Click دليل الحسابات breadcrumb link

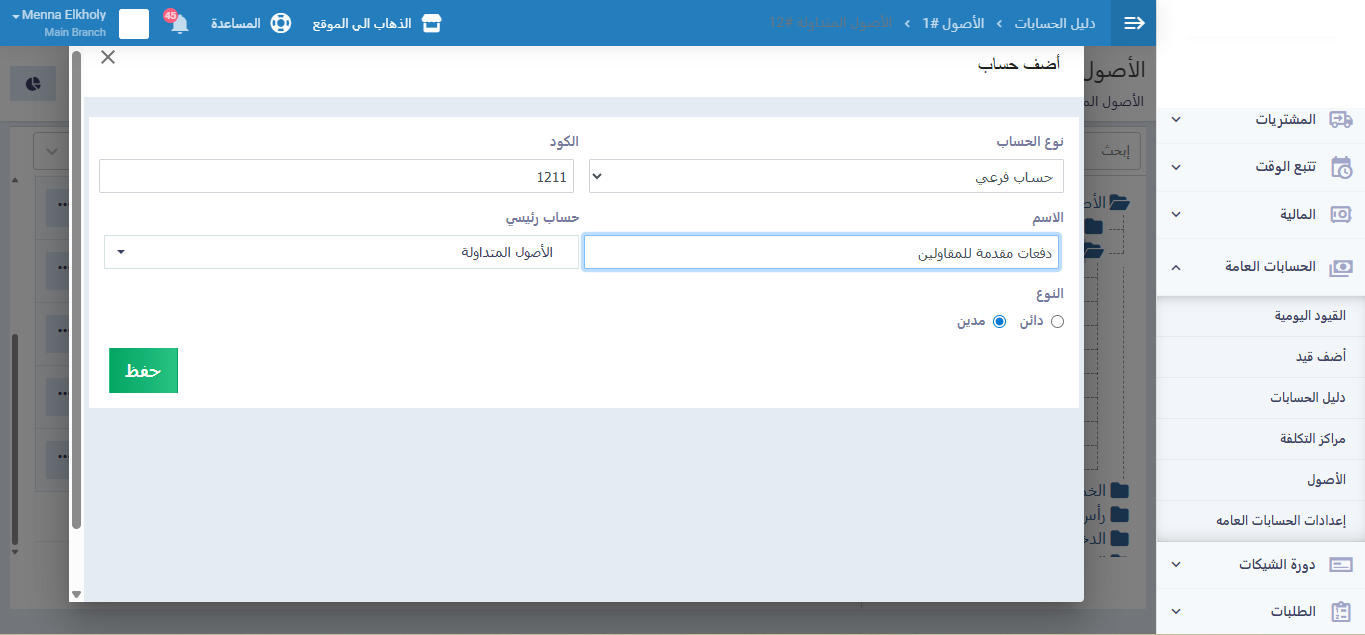[x=1055, y=23]
